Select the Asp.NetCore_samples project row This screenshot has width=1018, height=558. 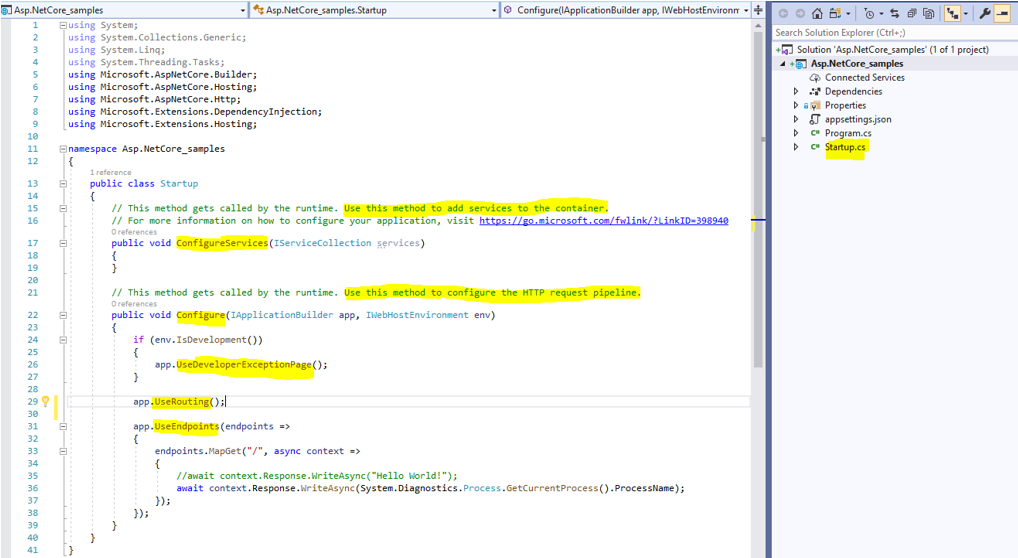pos(895,64)
